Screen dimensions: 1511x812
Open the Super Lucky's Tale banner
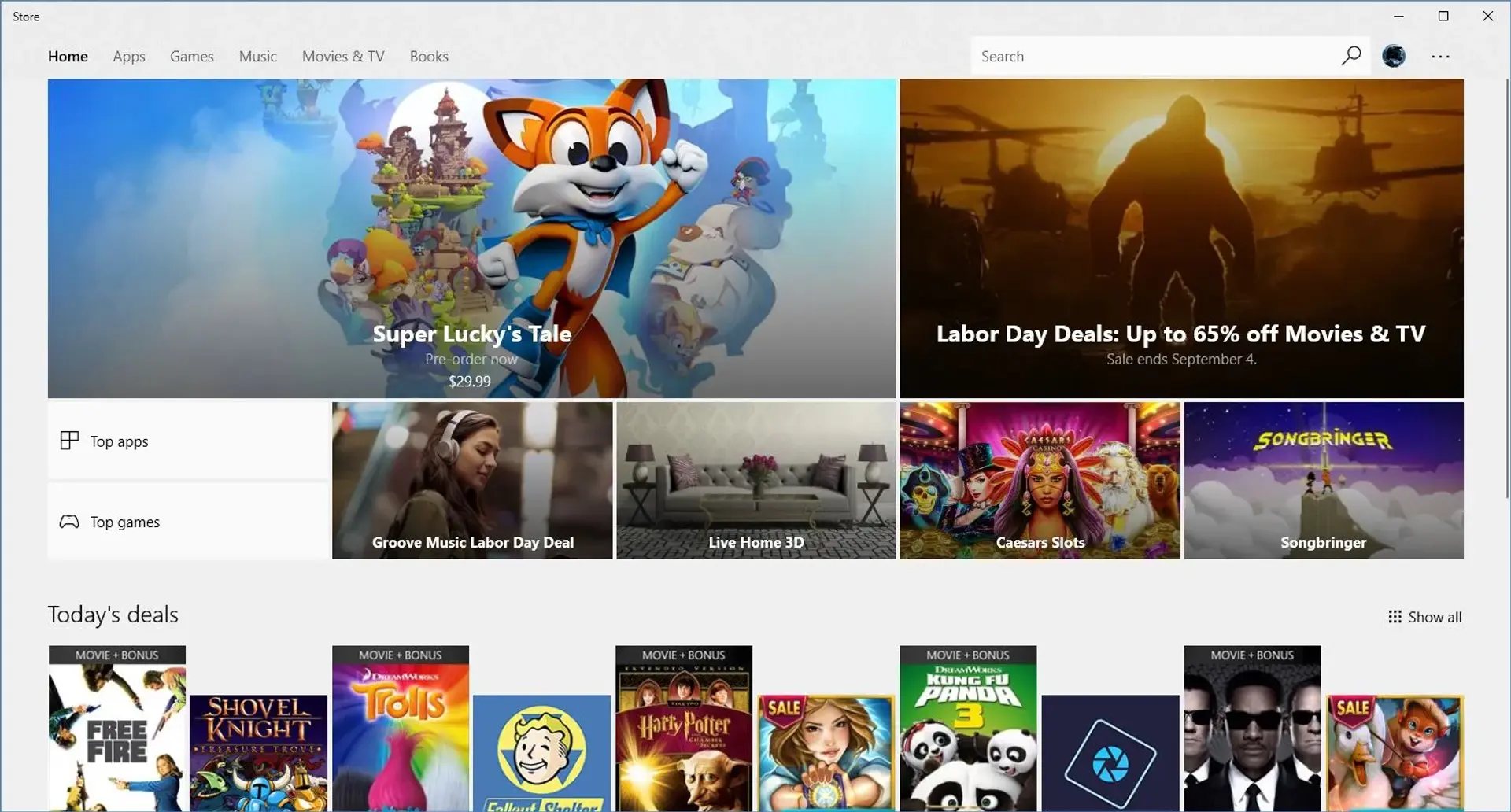472,238
